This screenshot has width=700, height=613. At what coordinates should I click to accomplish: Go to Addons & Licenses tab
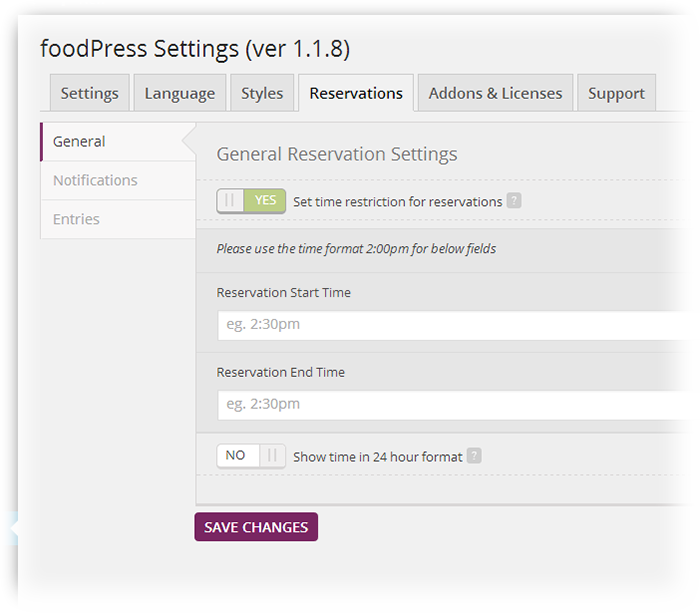(495, 93)
